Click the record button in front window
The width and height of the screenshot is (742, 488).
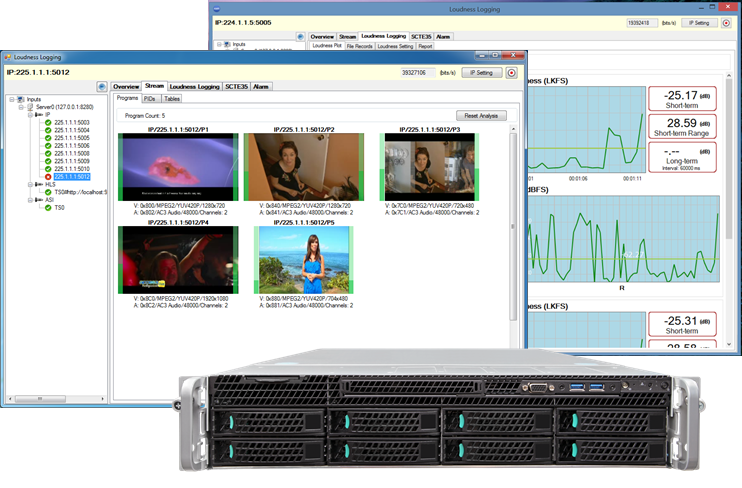(512, 73)
